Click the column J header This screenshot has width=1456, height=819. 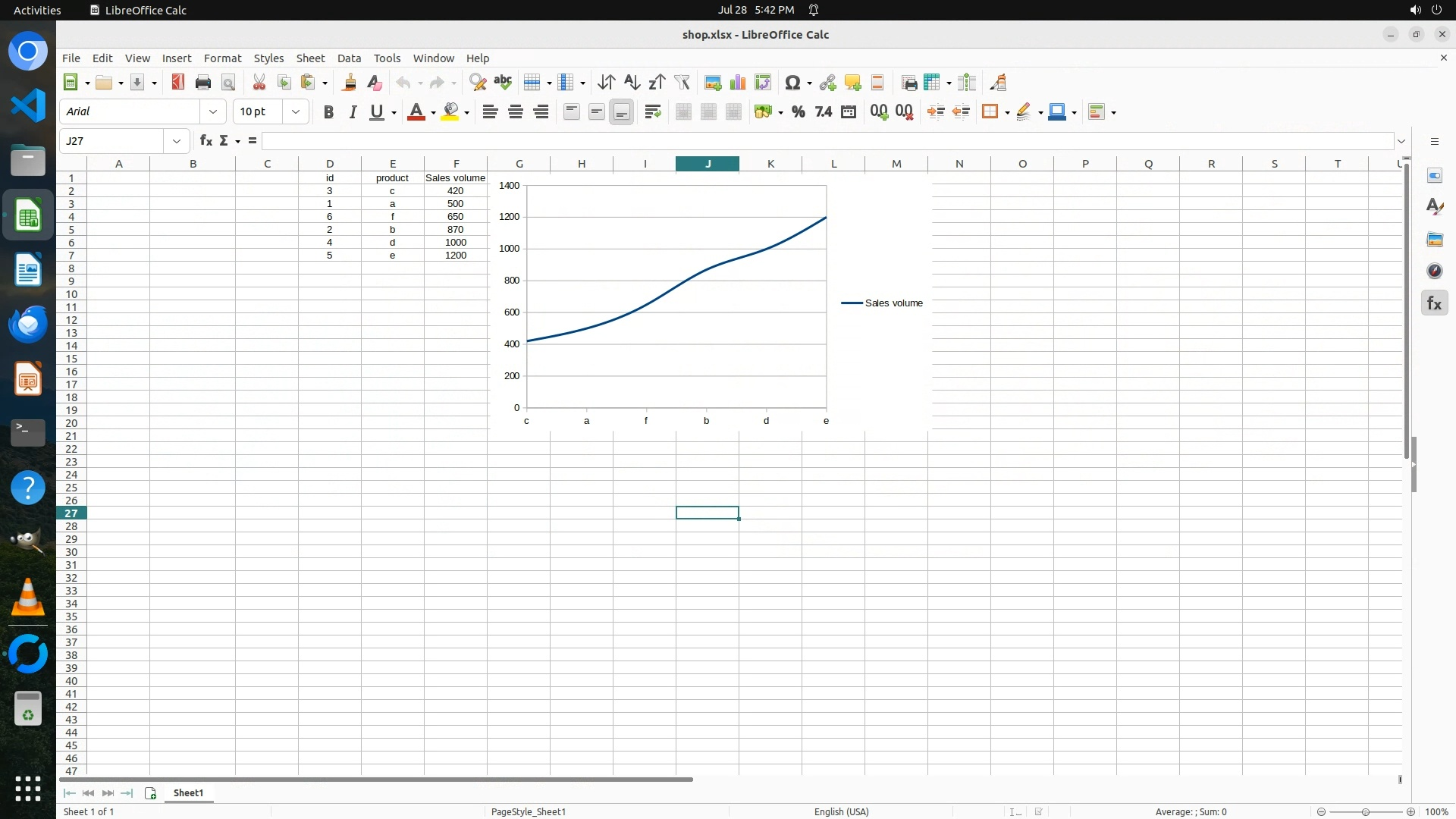708,164
